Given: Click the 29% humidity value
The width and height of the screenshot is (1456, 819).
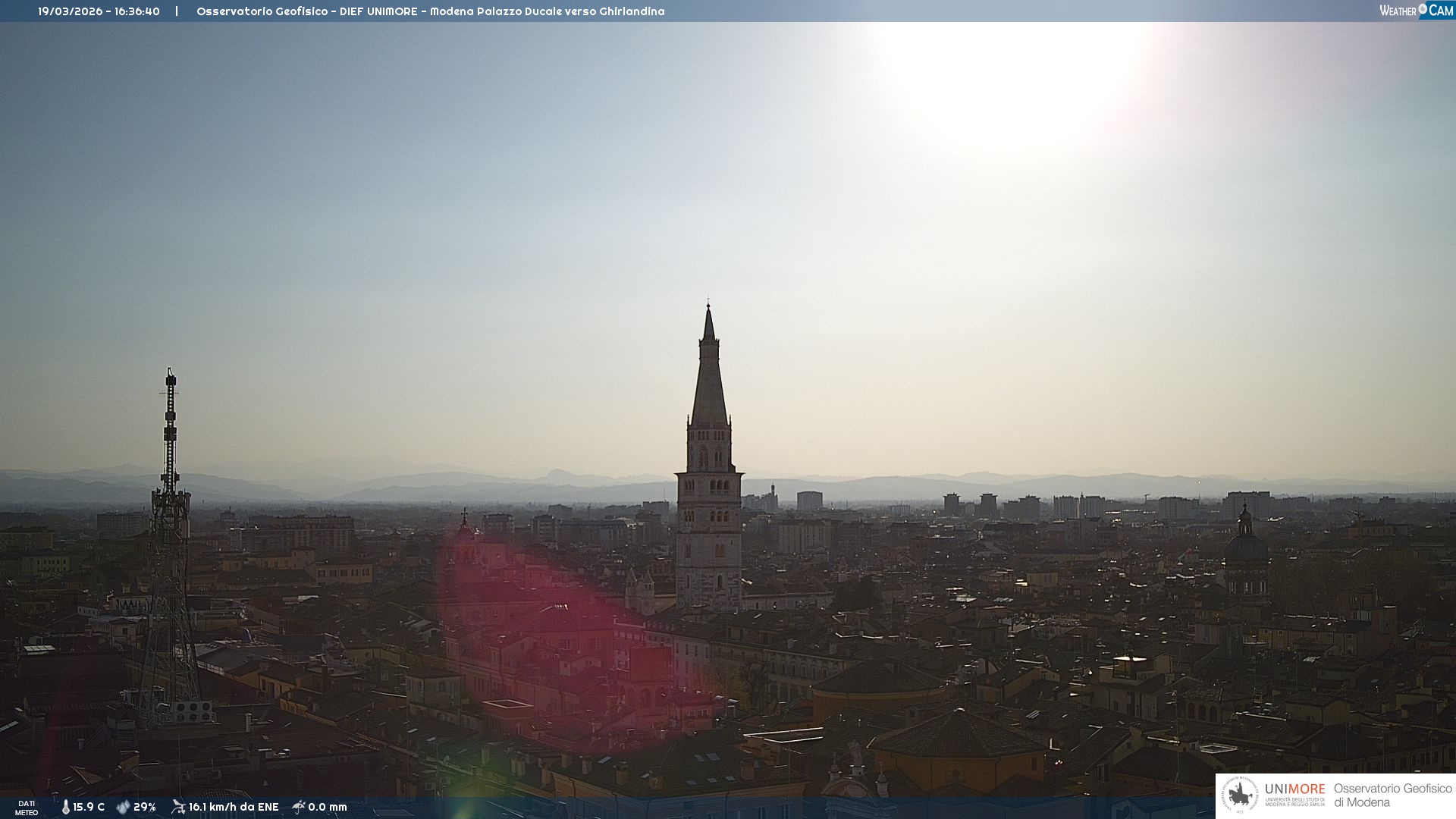Looking at the screenshot, I should 145,807.
